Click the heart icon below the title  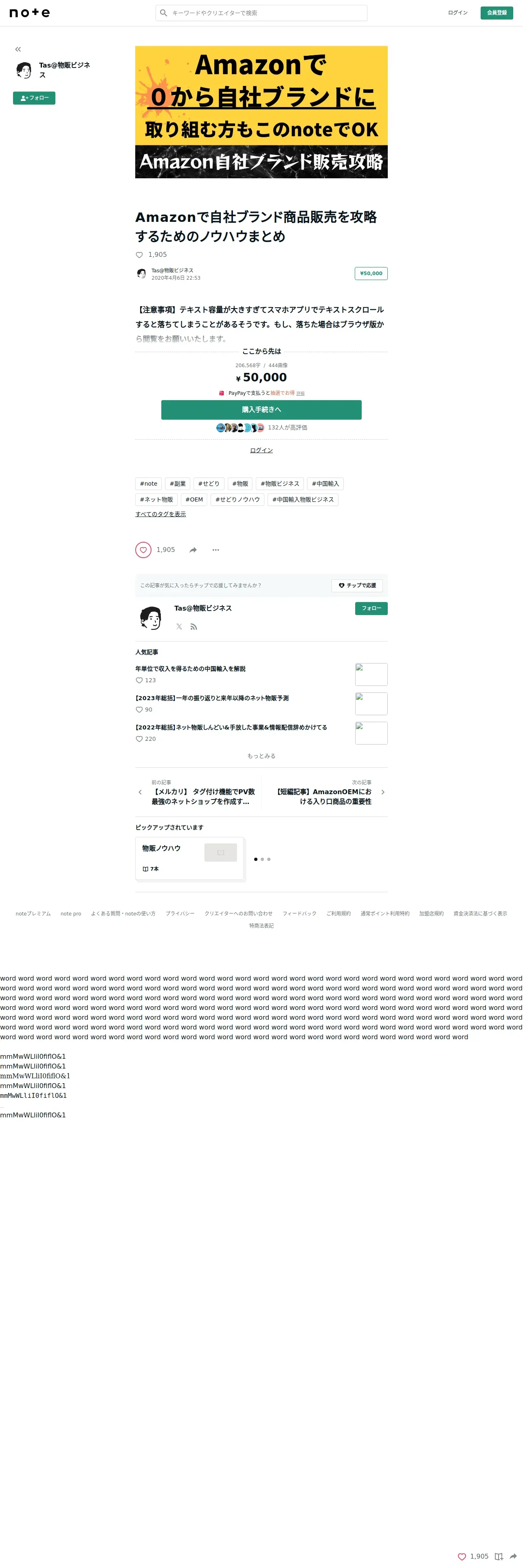139,255
